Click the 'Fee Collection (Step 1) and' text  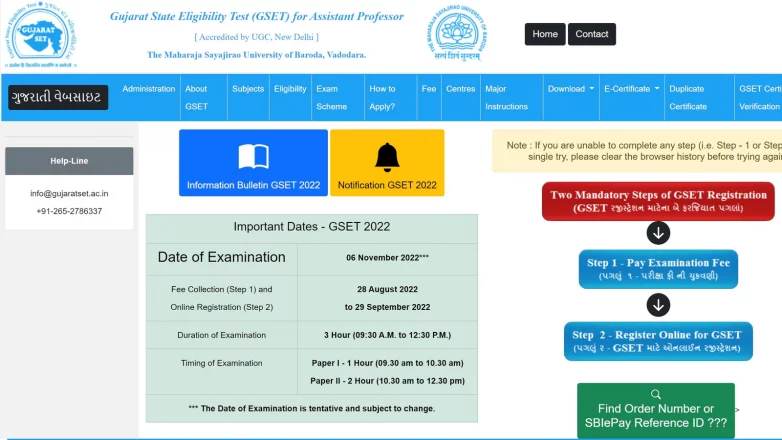[221, 289]
